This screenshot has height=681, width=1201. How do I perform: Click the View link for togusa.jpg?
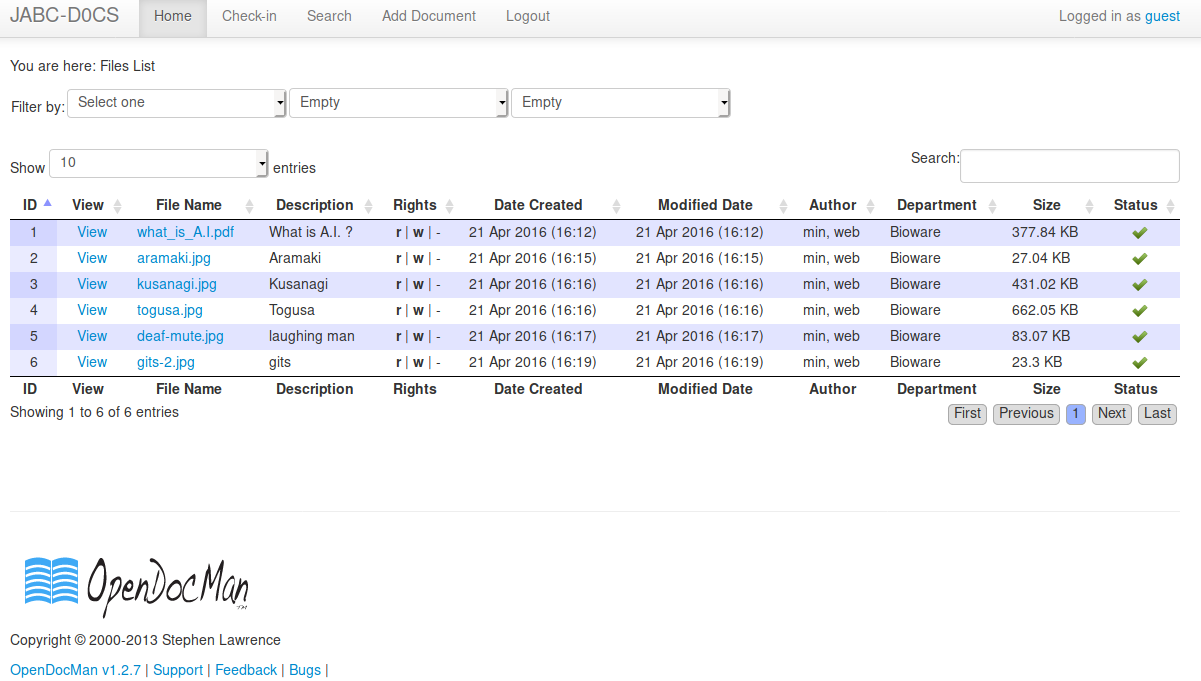click(x=92, y=310)
